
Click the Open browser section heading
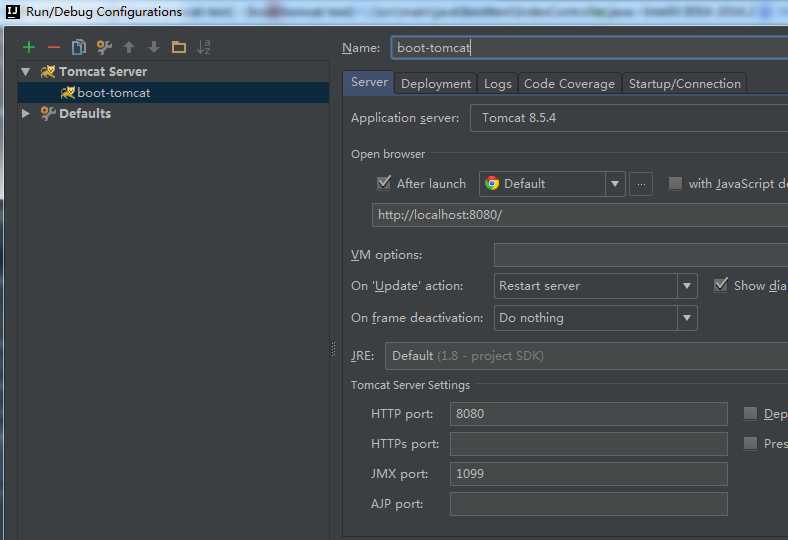[388, 154]
